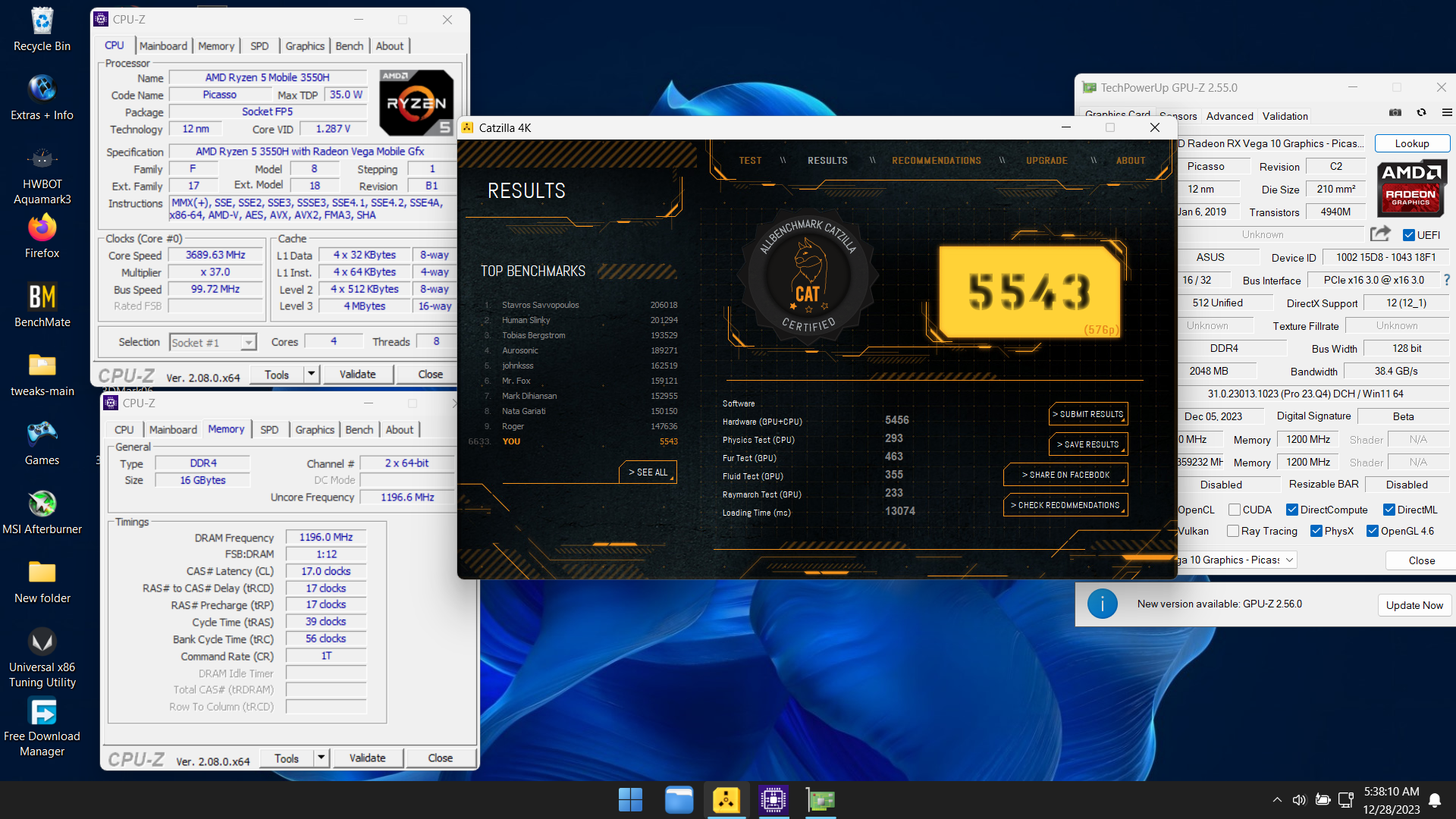This screenshot has width=1456, height=819.
Task: Click SEE ALL top benchmarks button
Action: (x=648, y=472)
